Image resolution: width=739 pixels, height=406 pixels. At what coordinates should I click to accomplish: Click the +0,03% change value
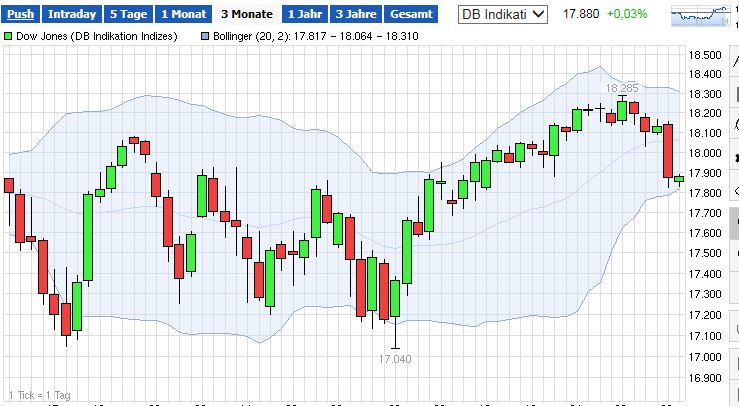tap(627, 14)
